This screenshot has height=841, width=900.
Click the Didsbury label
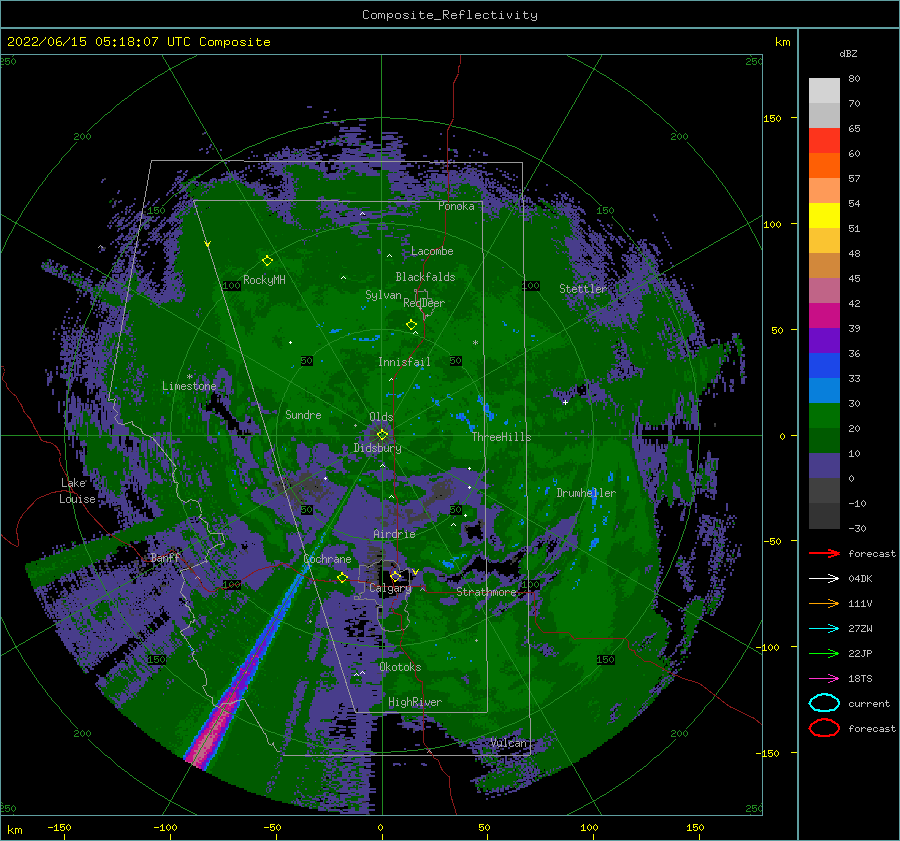click(378, 448)
